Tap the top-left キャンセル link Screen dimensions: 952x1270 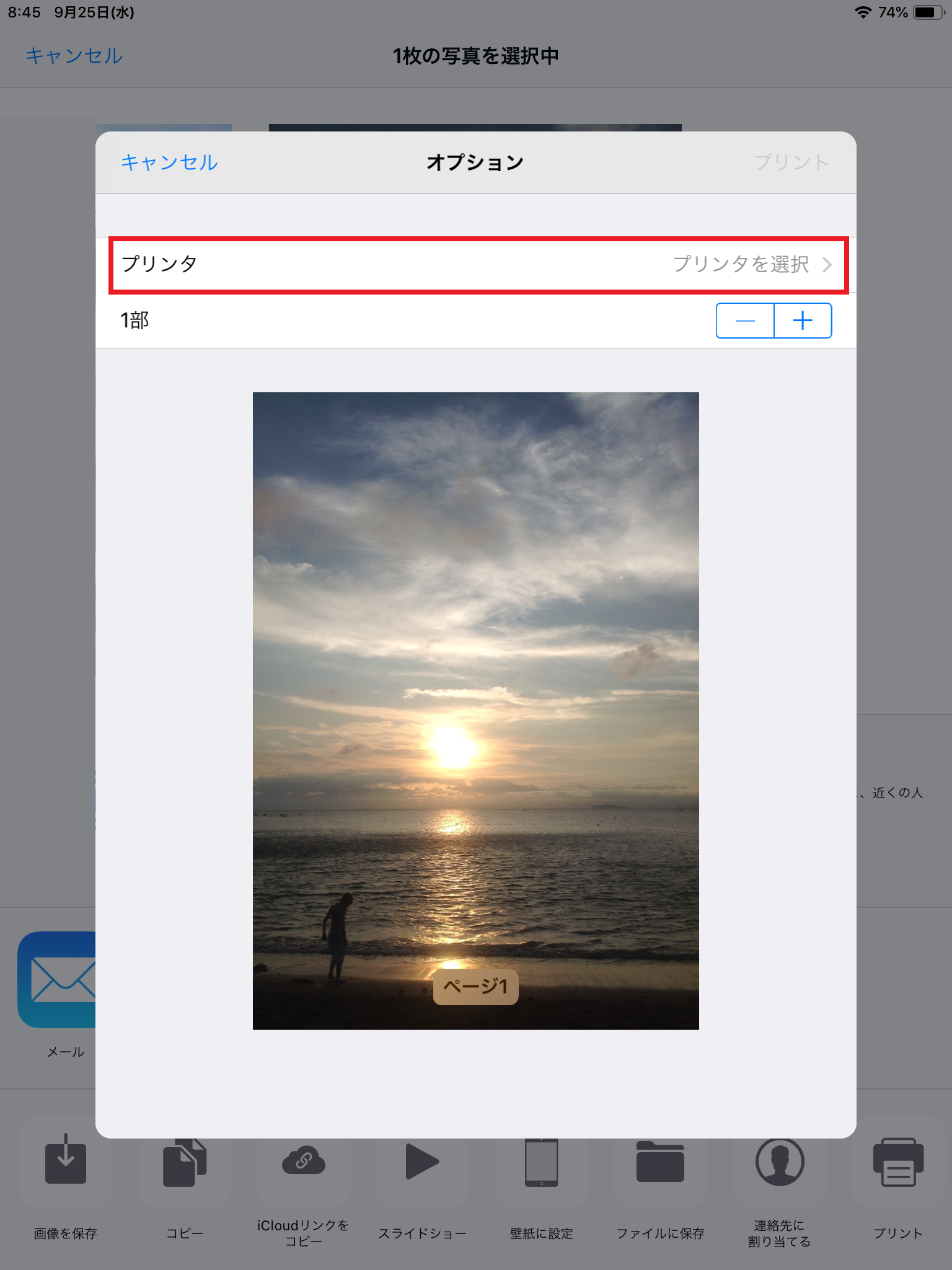(74, 56)
